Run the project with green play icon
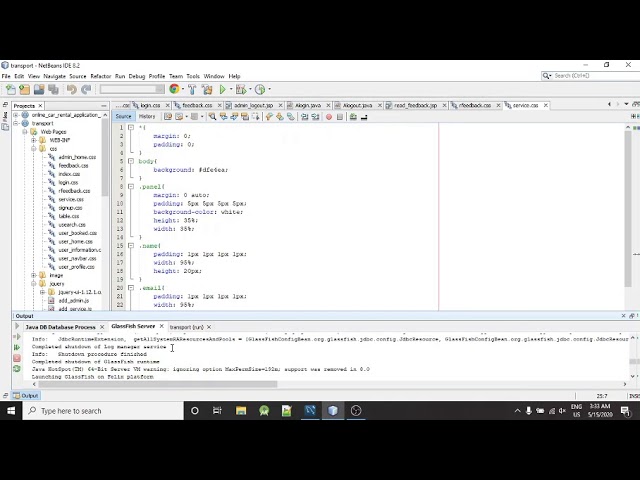This screenshot has height=480, width=640. tap(222, 89)
